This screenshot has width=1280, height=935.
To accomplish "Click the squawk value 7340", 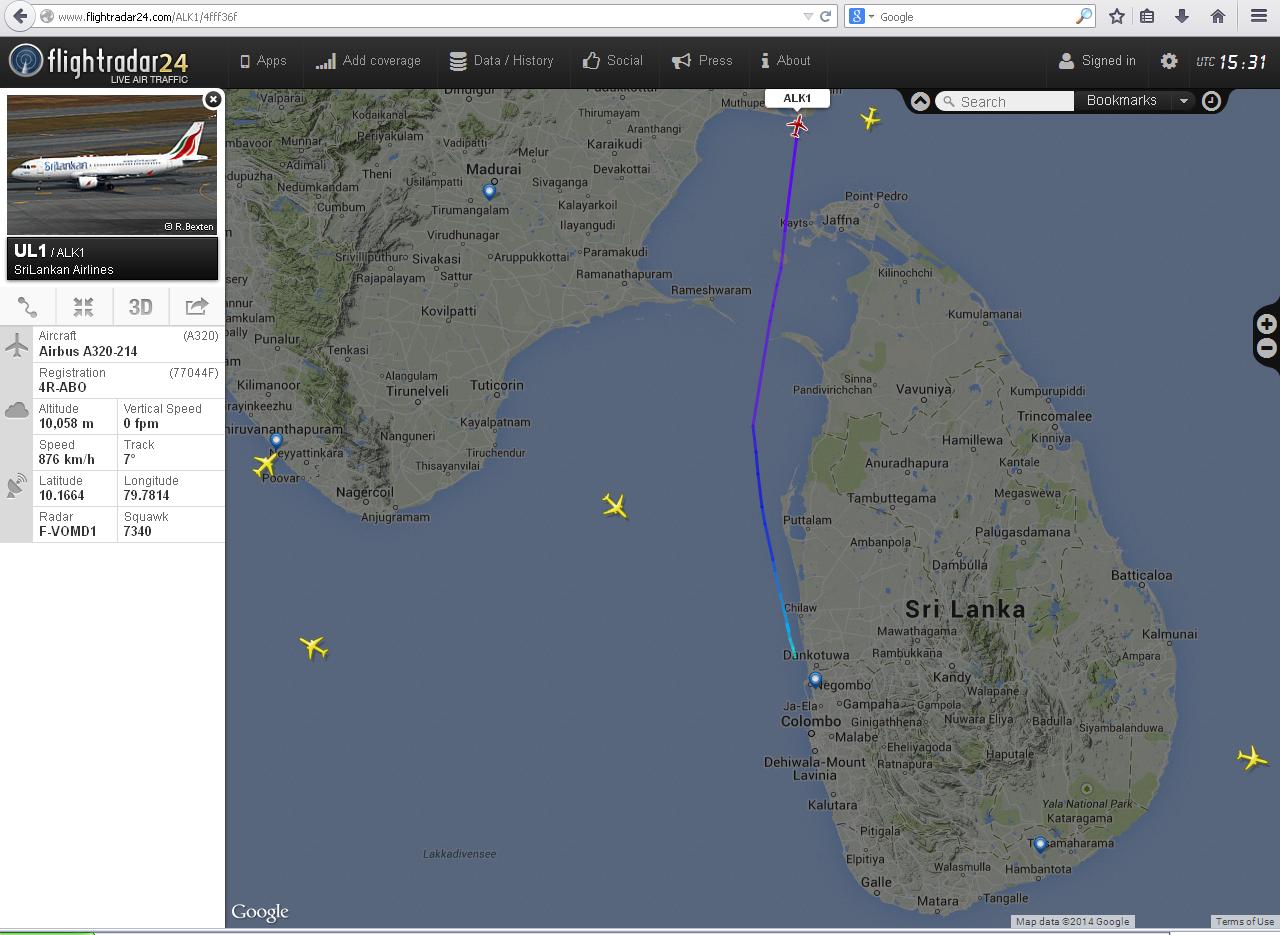I will (138, 532).
